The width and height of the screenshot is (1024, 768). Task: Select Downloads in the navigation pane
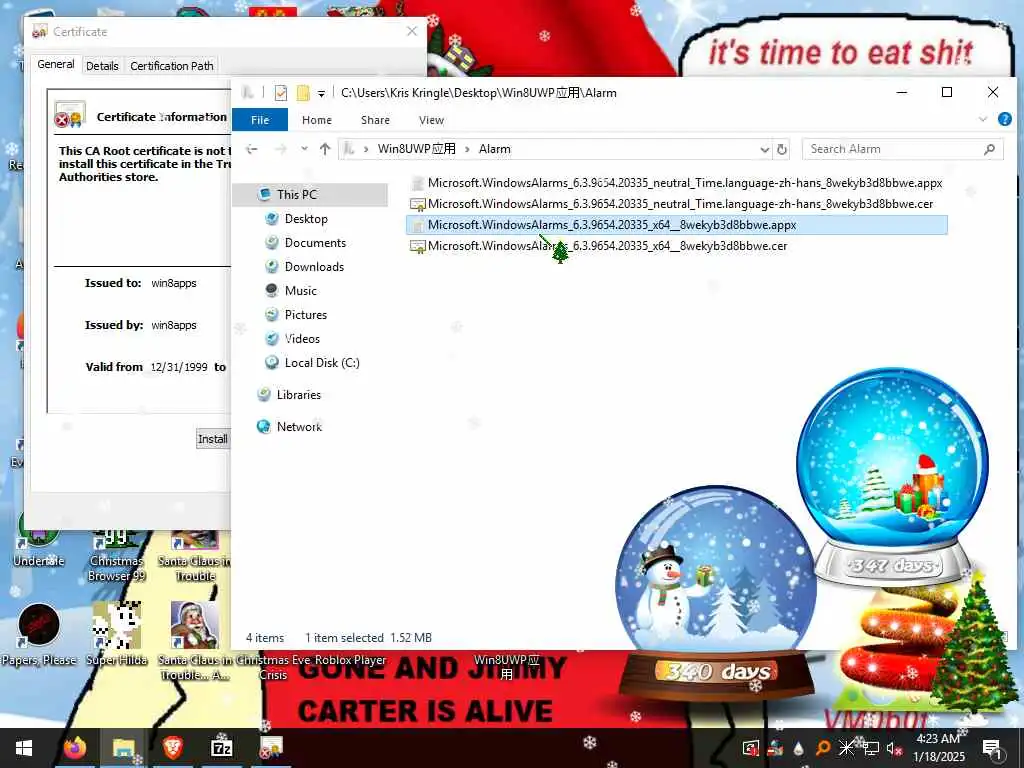point(313,266)
